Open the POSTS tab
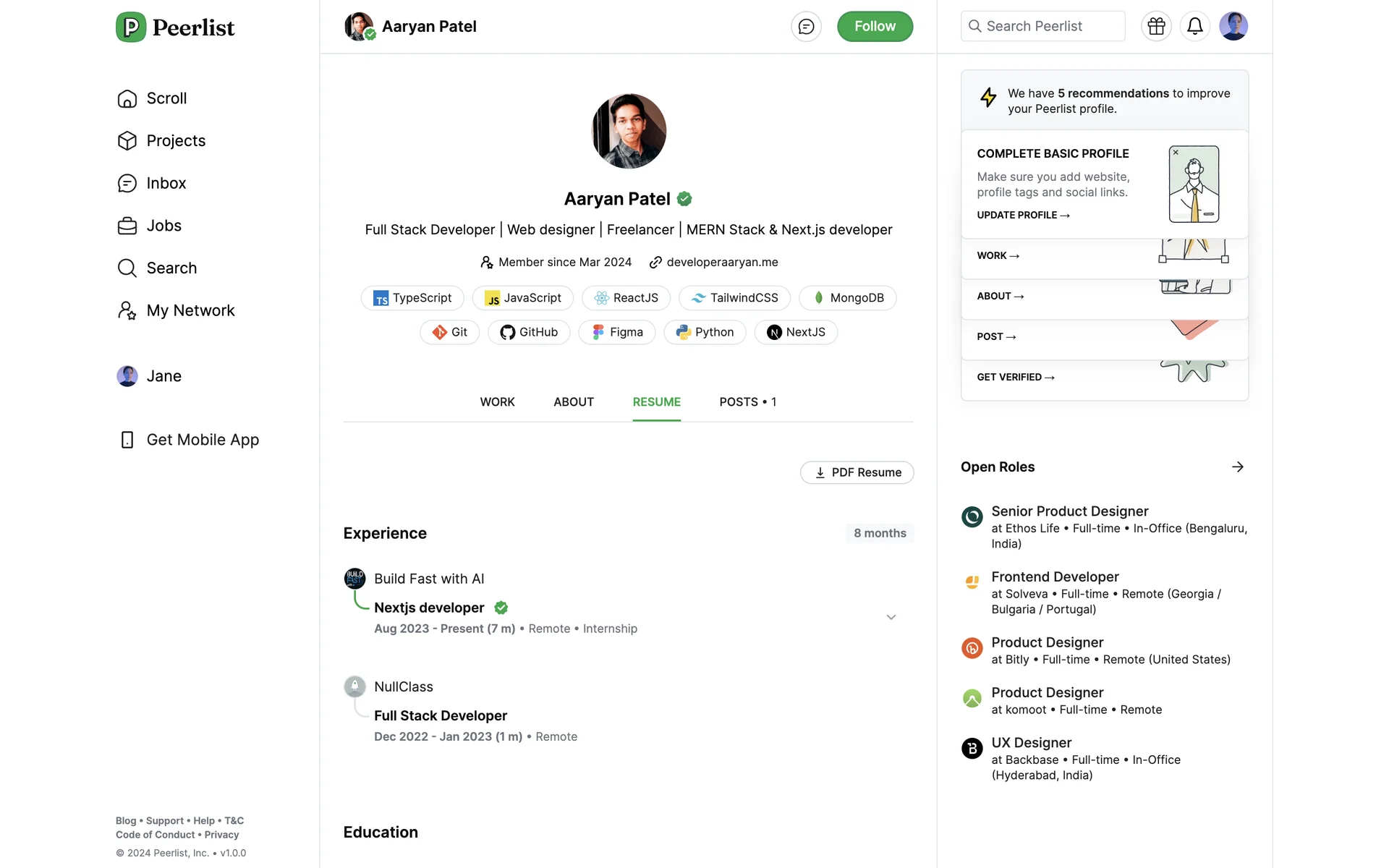Screen dimensions: 1389x868 click(747, 402)
